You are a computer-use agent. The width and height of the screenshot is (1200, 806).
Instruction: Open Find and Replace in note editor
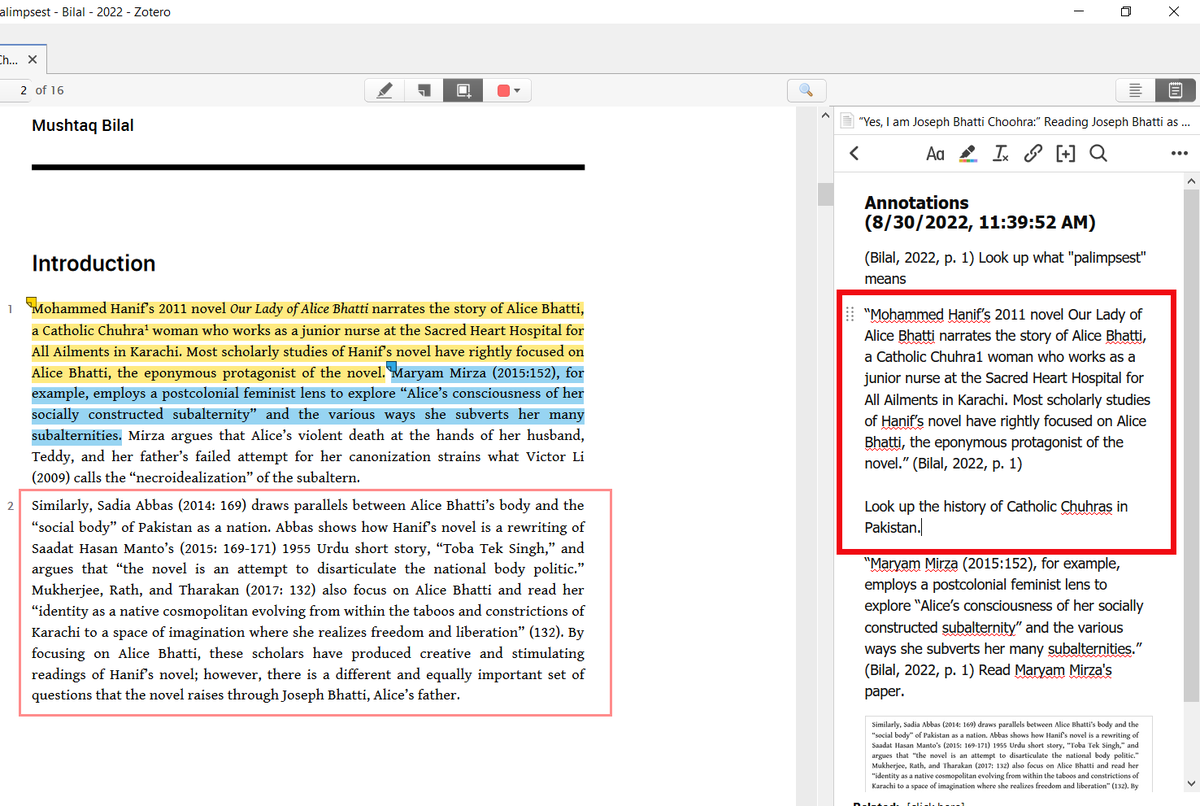click(x=1098, y=153)
